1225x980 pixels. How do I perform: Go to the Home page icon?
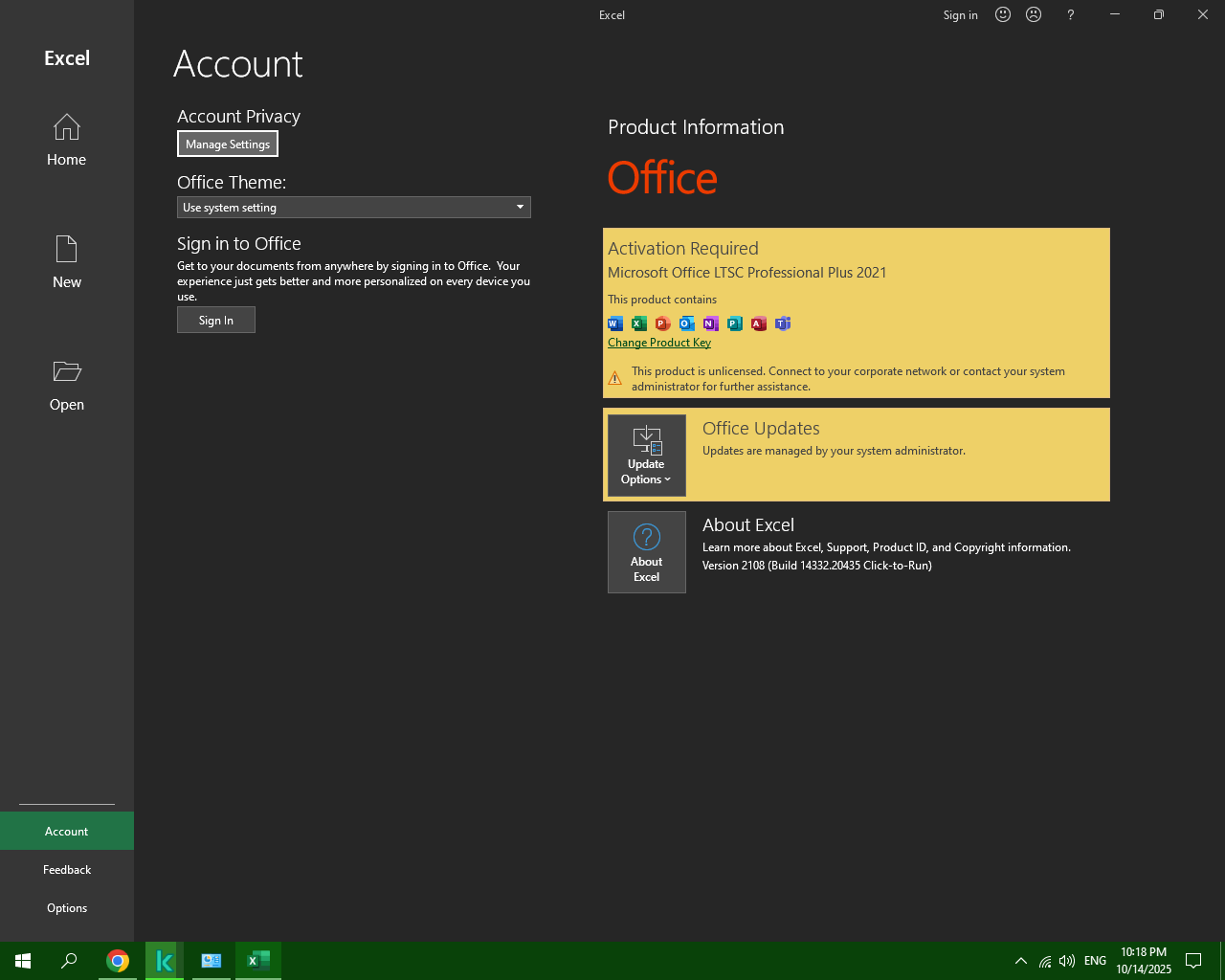(67, 127)
